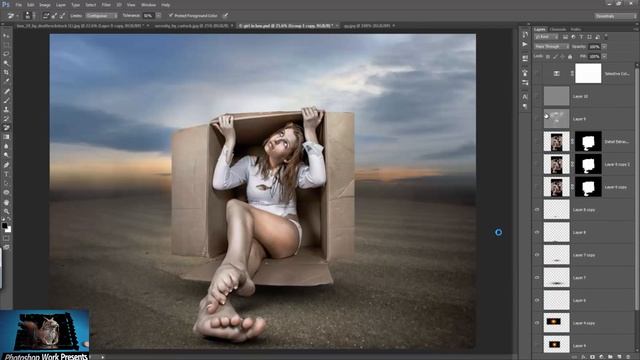Show the Selective Color adjustment layer

(537, 73)
